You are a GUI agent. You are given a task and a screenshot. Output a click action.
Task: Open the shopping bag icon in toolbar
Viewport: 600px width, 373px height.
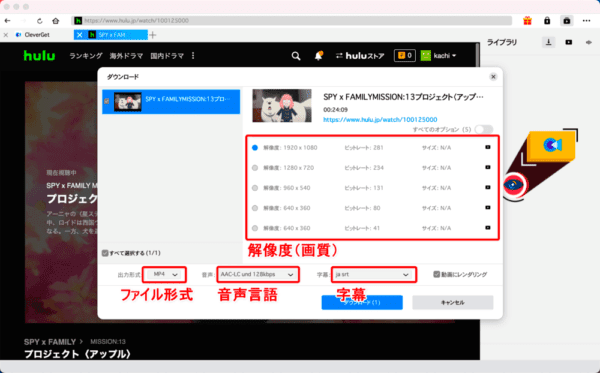click(x=567, y=21)
